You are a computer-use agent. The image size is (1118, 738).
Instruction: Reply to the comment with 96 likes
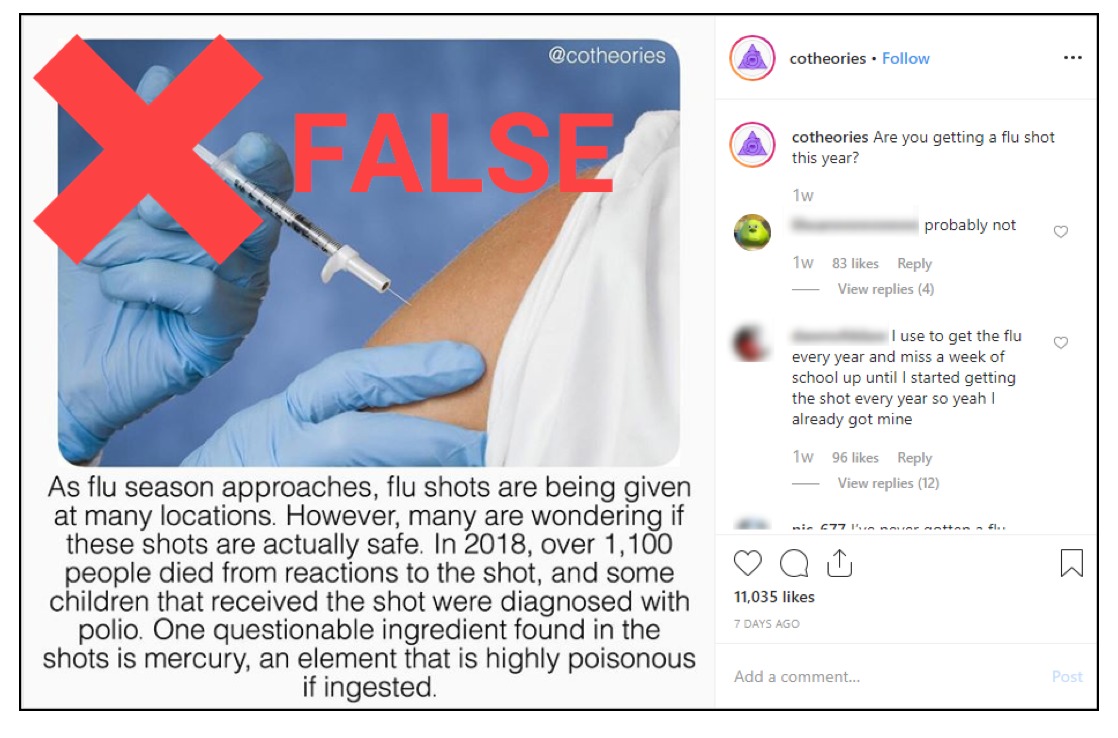click(x=914, y=457)
